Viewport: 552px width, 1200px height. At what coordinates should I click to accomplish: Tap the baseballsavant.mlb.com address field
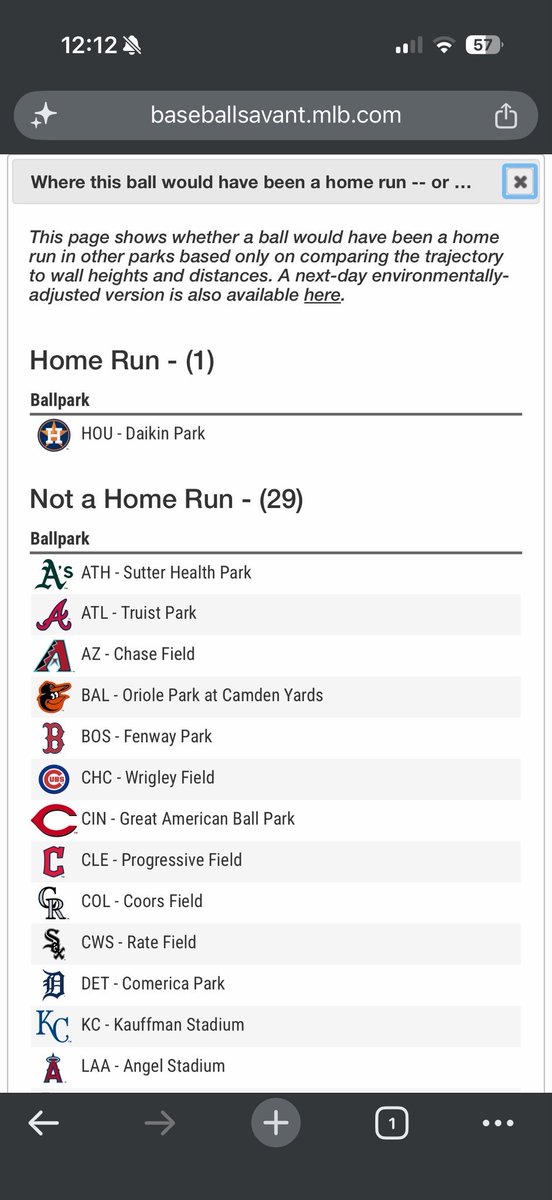coord(276,116)
